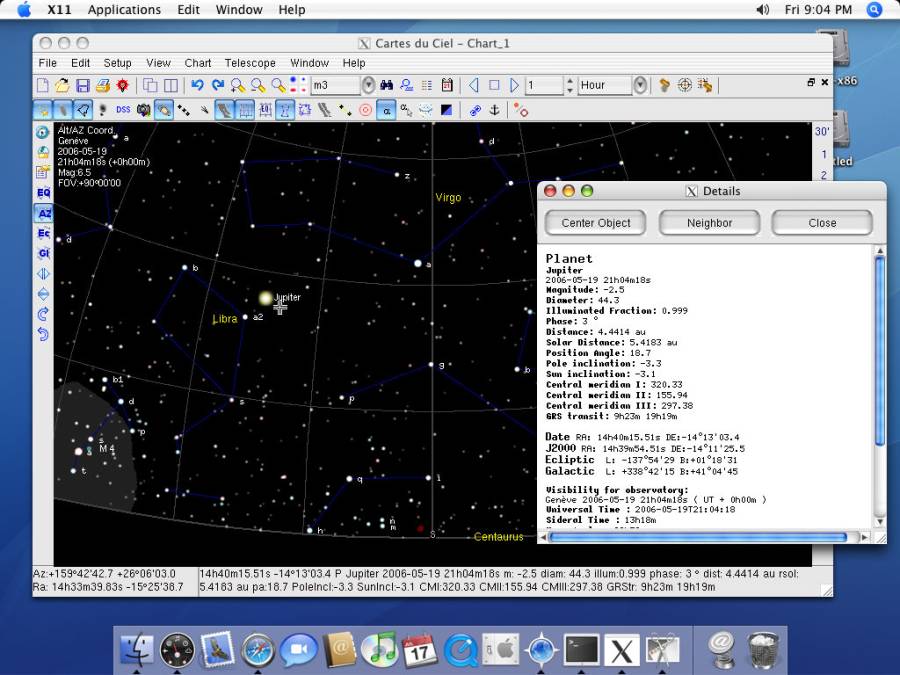
Task: Open the Trash in the Dock
Action: click(x=763, y=650)
